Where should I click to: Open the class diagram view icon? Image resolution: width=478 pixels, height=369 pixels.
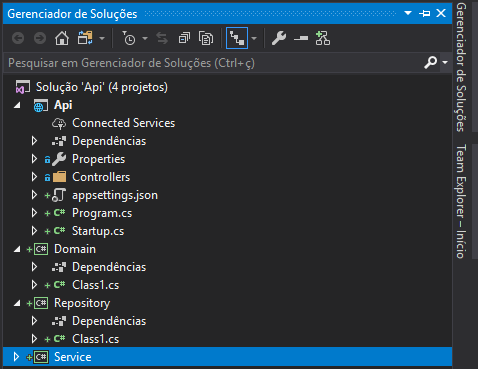point(323,38)
